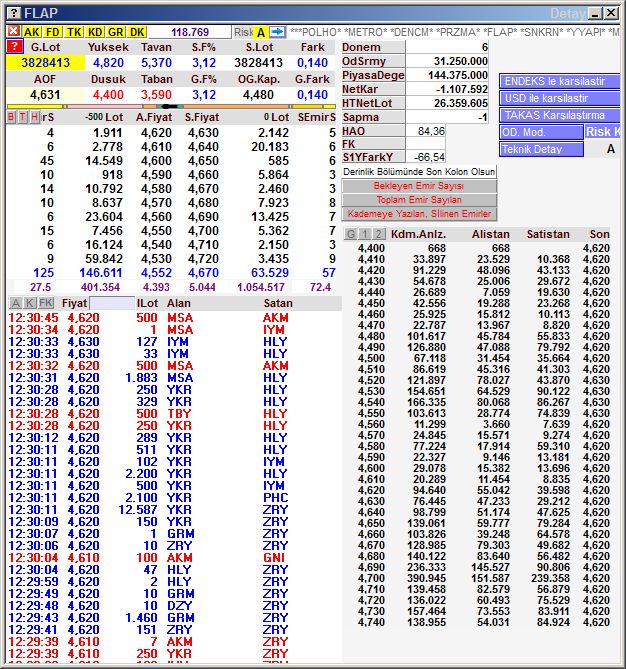Viewport: 626px width, 669px height.
Task: Click the AOF value 4,631
Action: click(45, 95)
